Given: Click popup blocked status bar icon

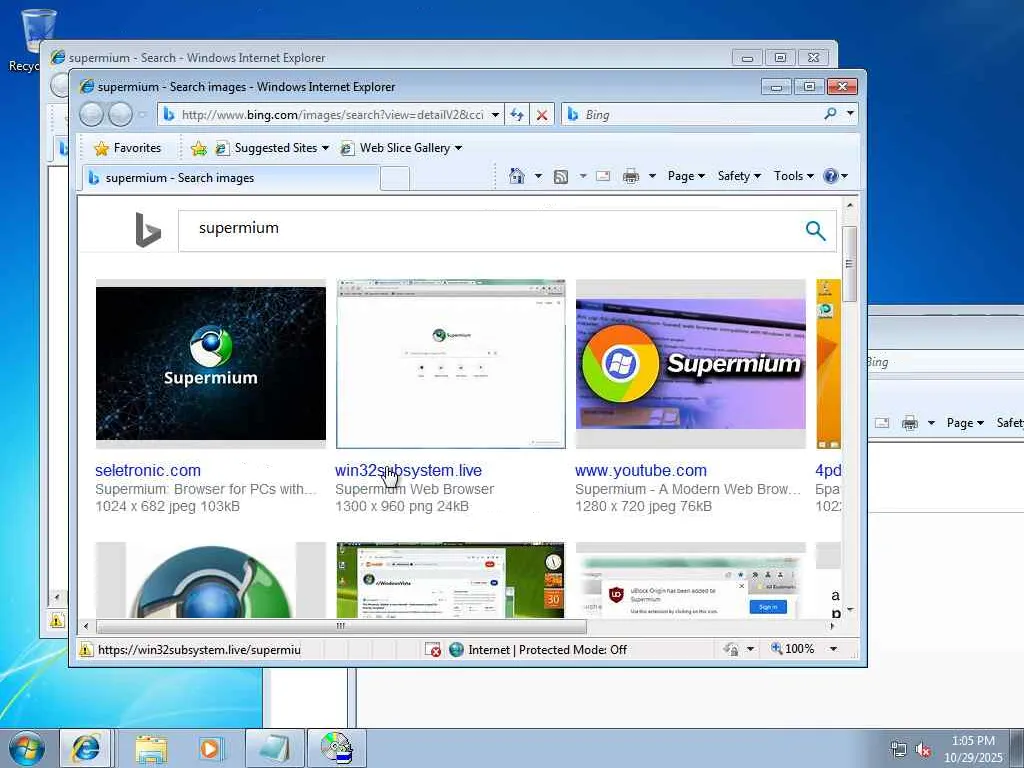Looking at the screenshot, I should tap(432, 650).
